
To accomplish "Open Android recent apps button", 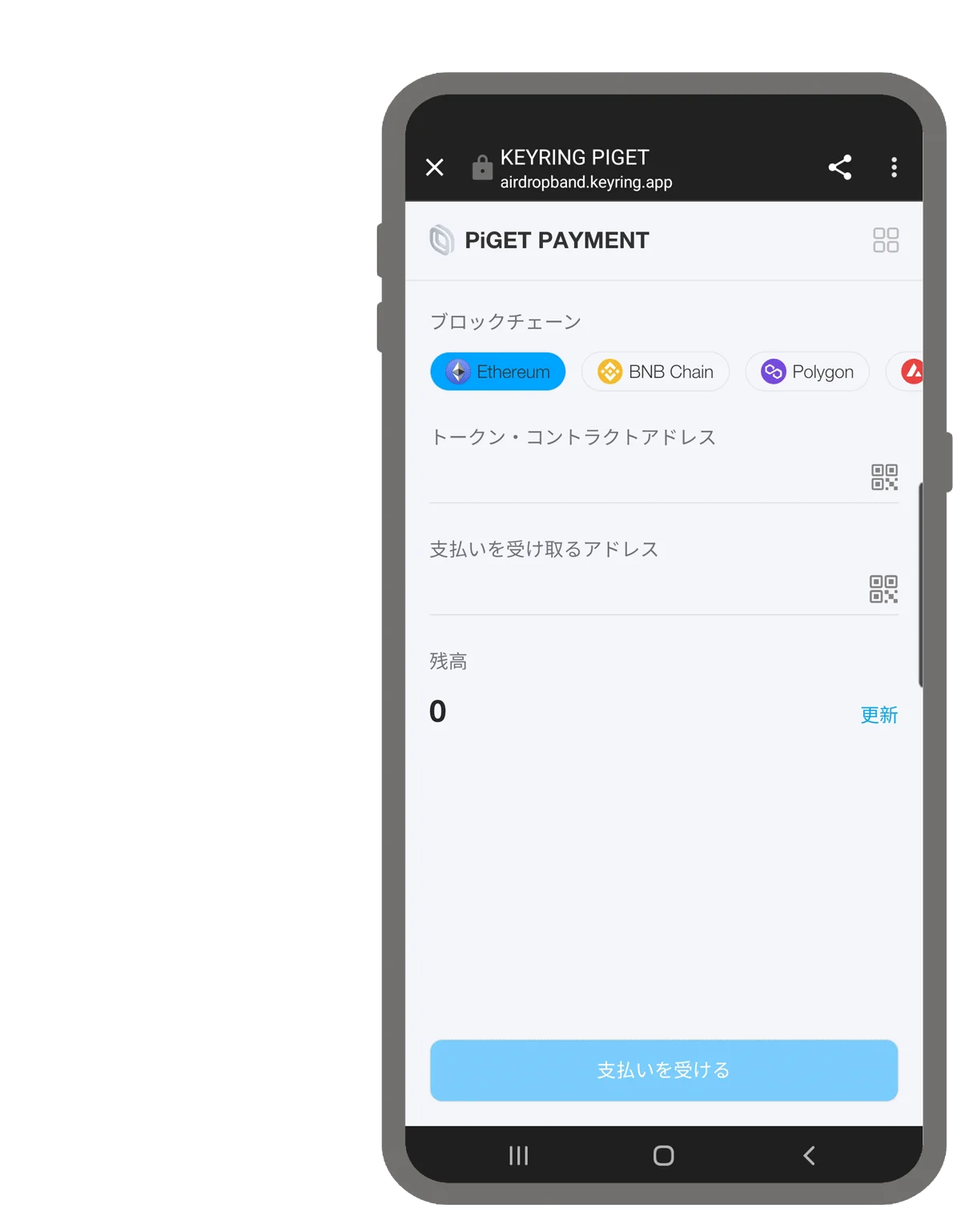I will tap(519, 1155).
